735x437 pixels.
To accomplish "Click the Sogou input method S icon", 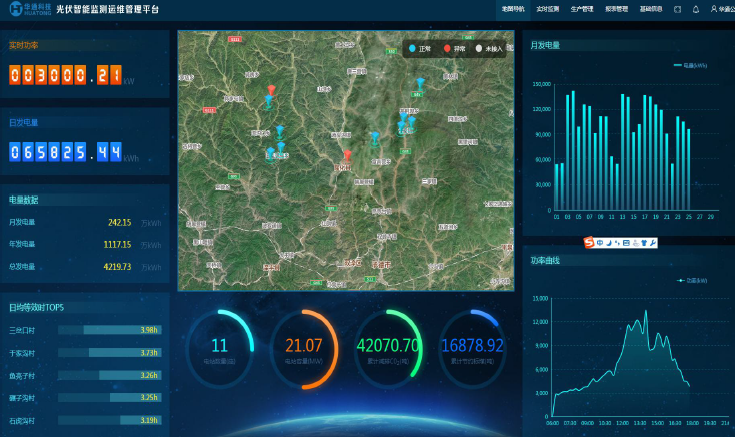I will (x=589, y=243).
